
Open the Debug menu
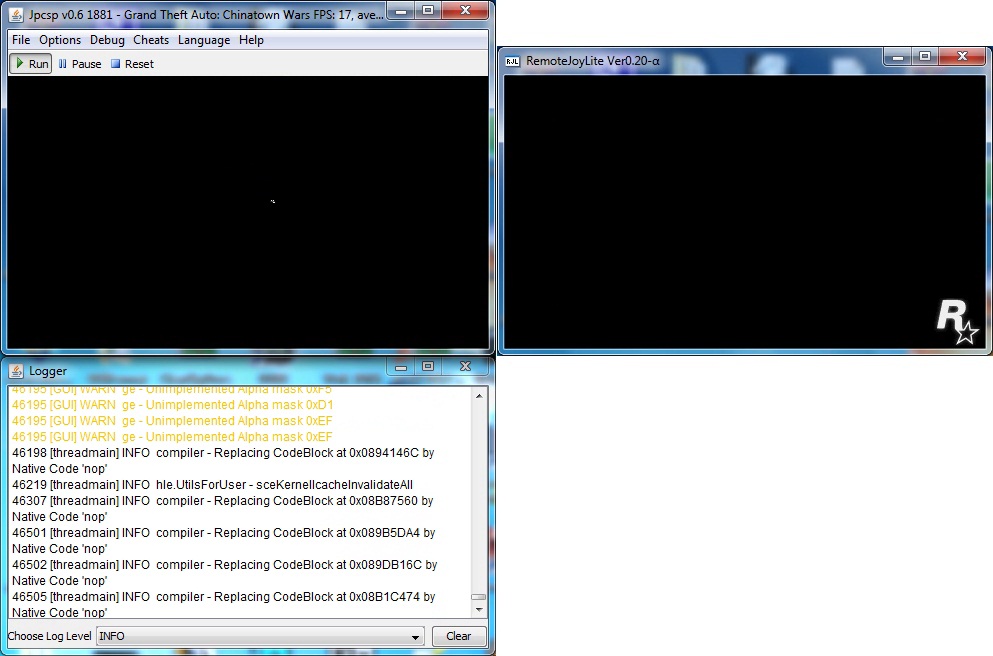pyautogui.click(x=107, y=40)
